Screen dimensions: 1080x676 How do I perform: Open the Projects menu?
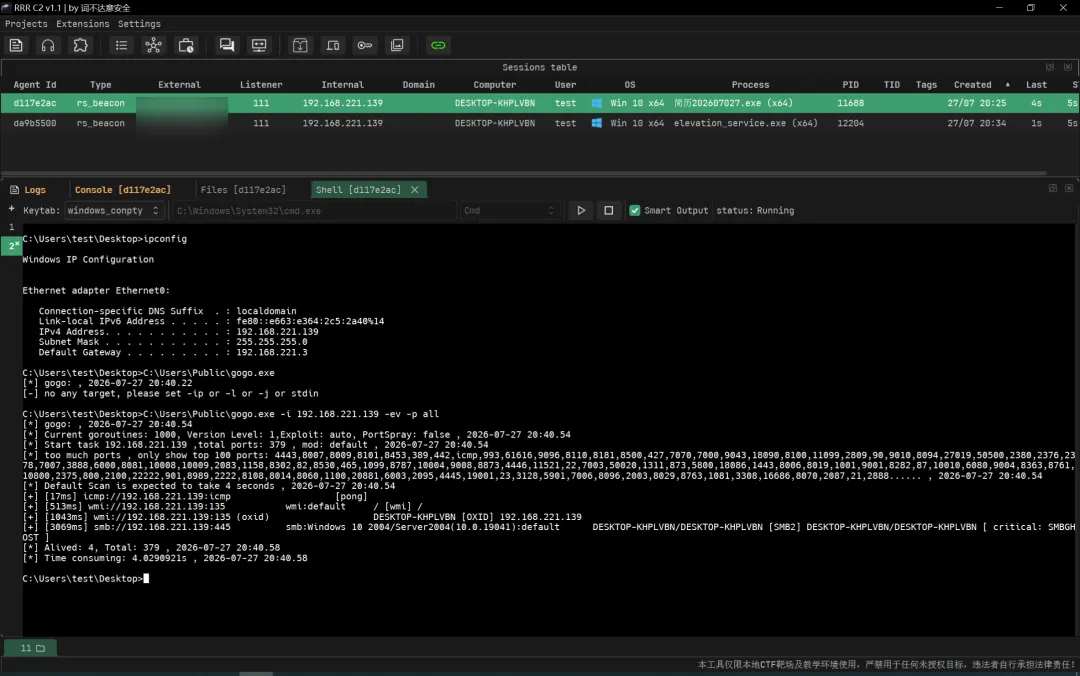click(26, 23)
